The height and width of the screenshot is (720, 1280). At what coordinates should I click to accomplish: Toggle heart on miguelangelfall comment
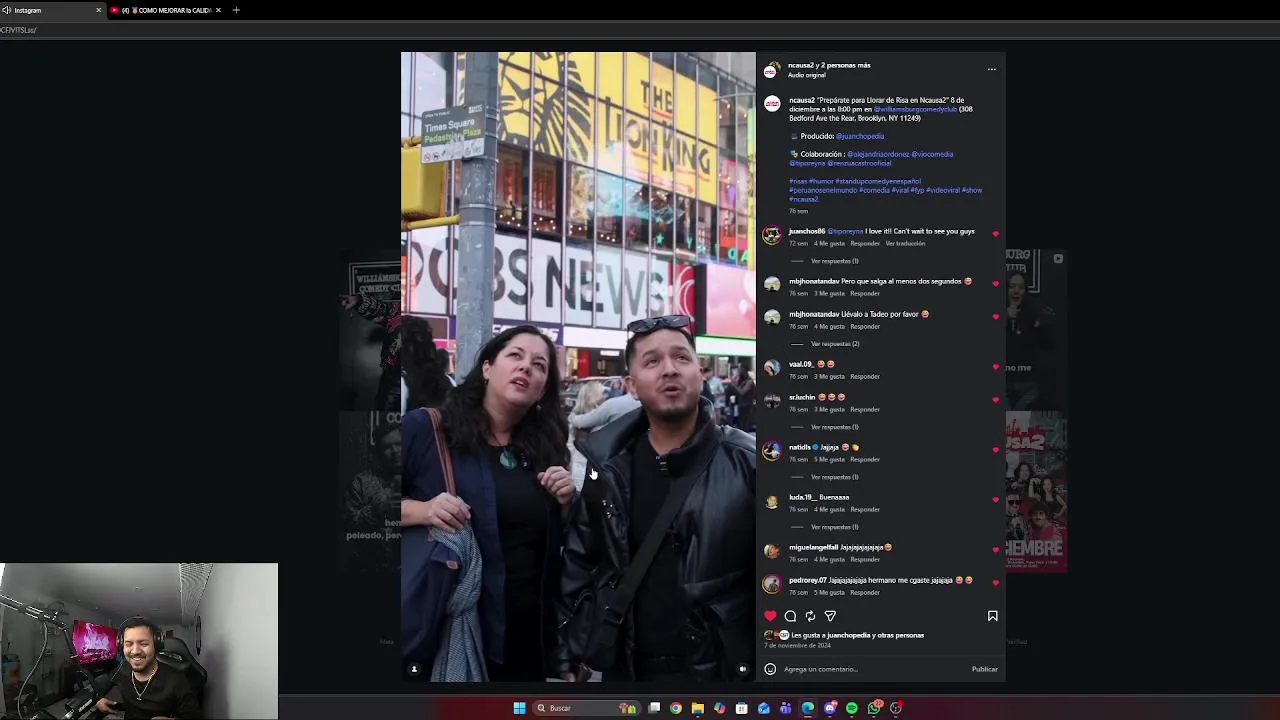coord(996,550)
